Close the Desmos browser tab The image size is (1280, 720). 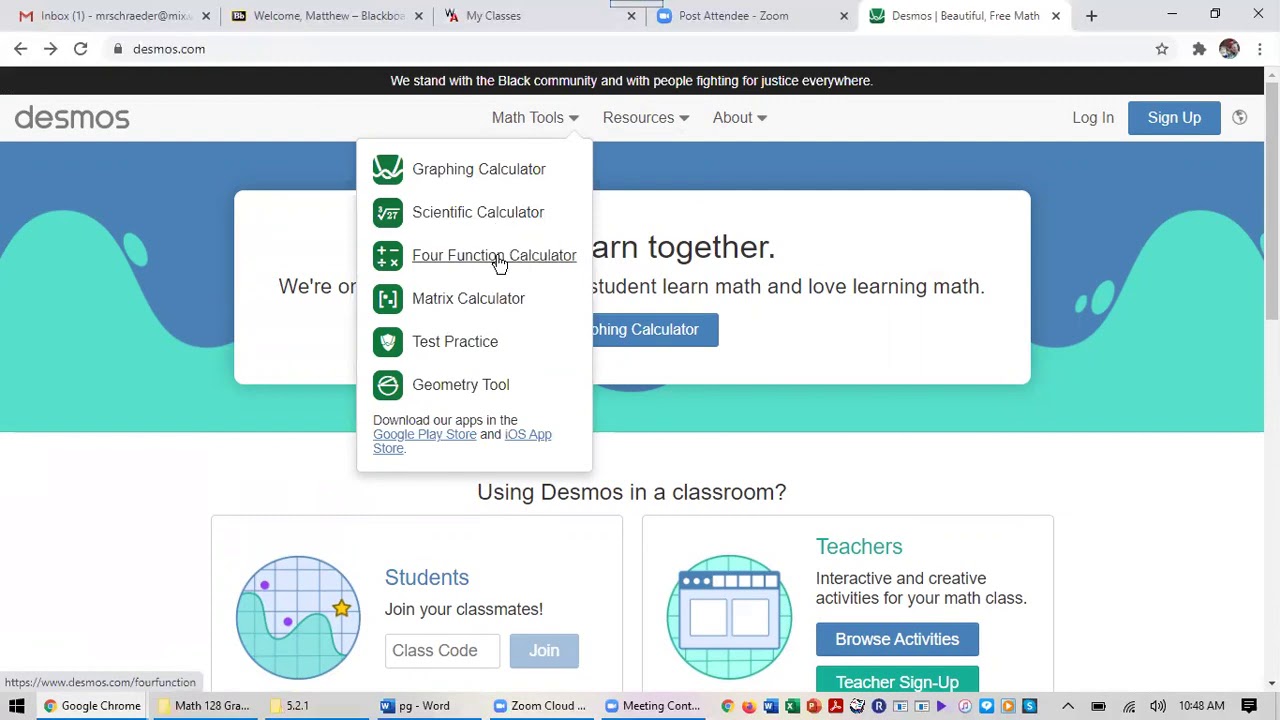click(1056, 16)
